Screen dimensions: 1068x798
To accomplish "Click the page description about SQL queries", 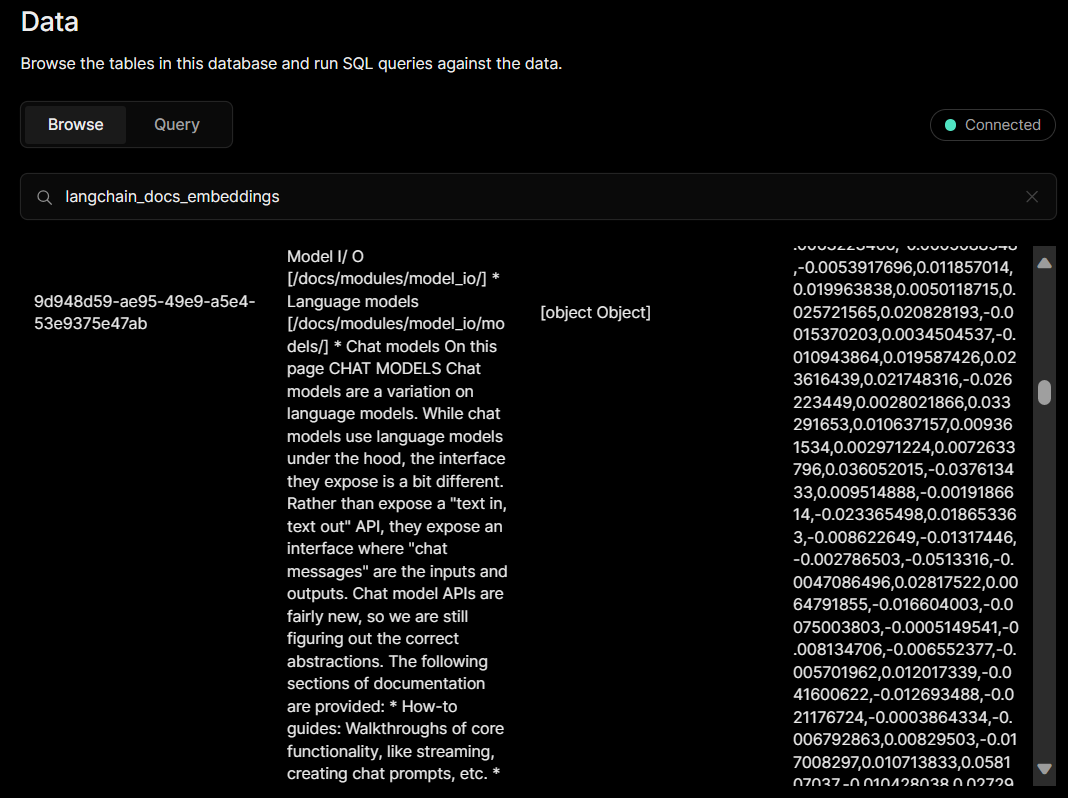I will [291, 64].
